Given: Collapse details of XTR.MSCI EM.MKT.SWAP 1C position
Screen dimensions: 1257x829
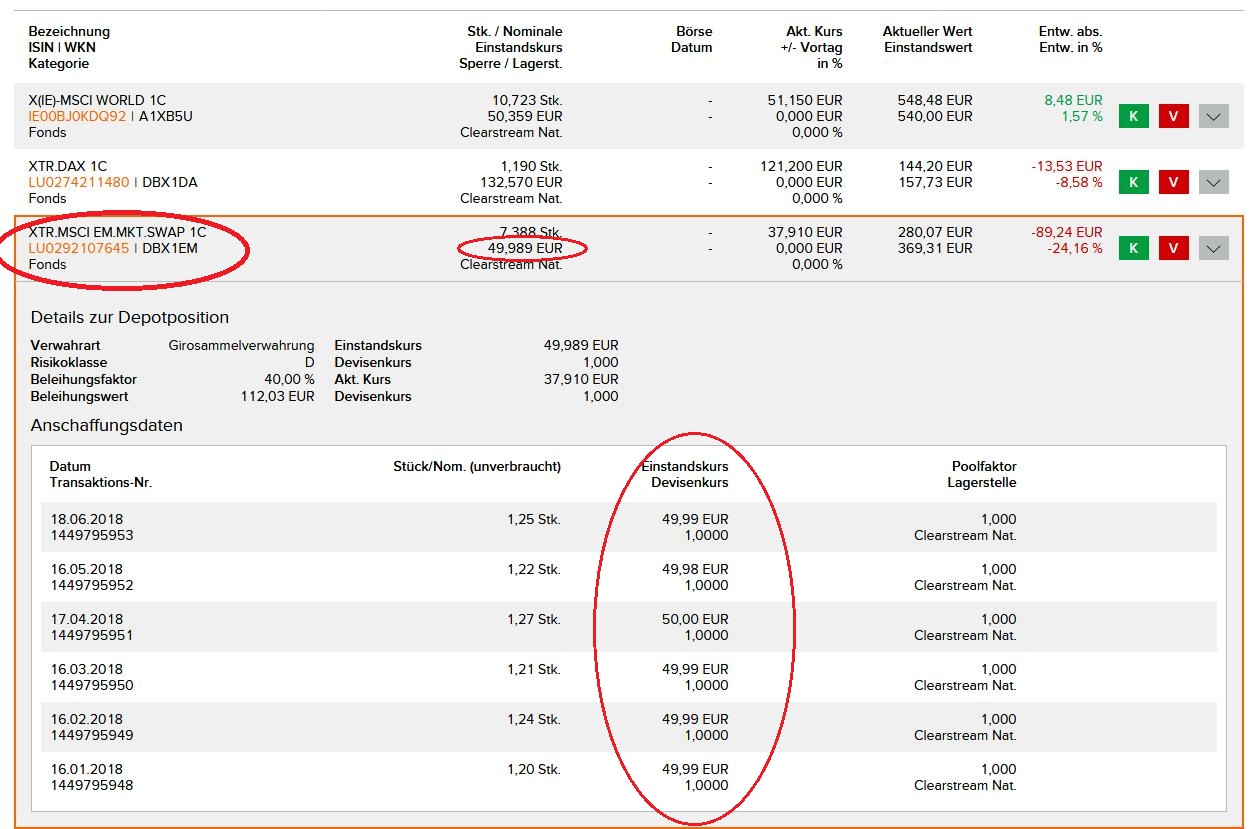Looking at the screenshot, I should pyautogui.click(x=1213, y=248).
